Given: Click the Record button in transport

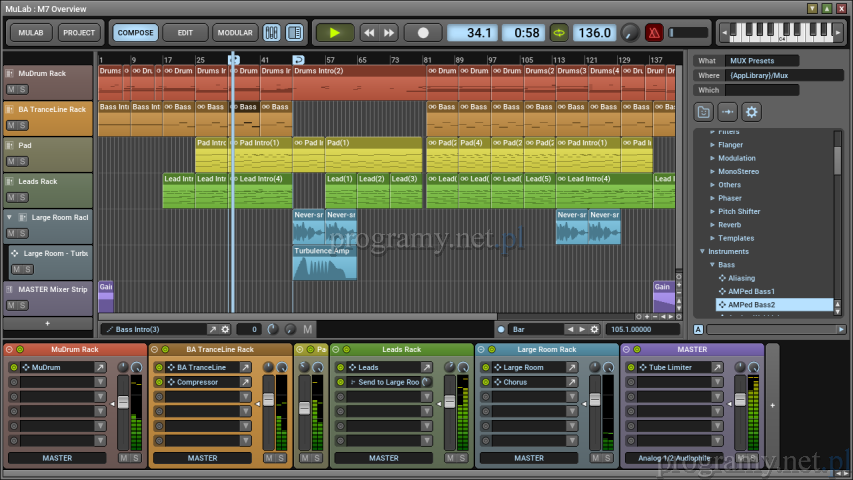Looking at the screenshot, I should click(x=423, y=33).
